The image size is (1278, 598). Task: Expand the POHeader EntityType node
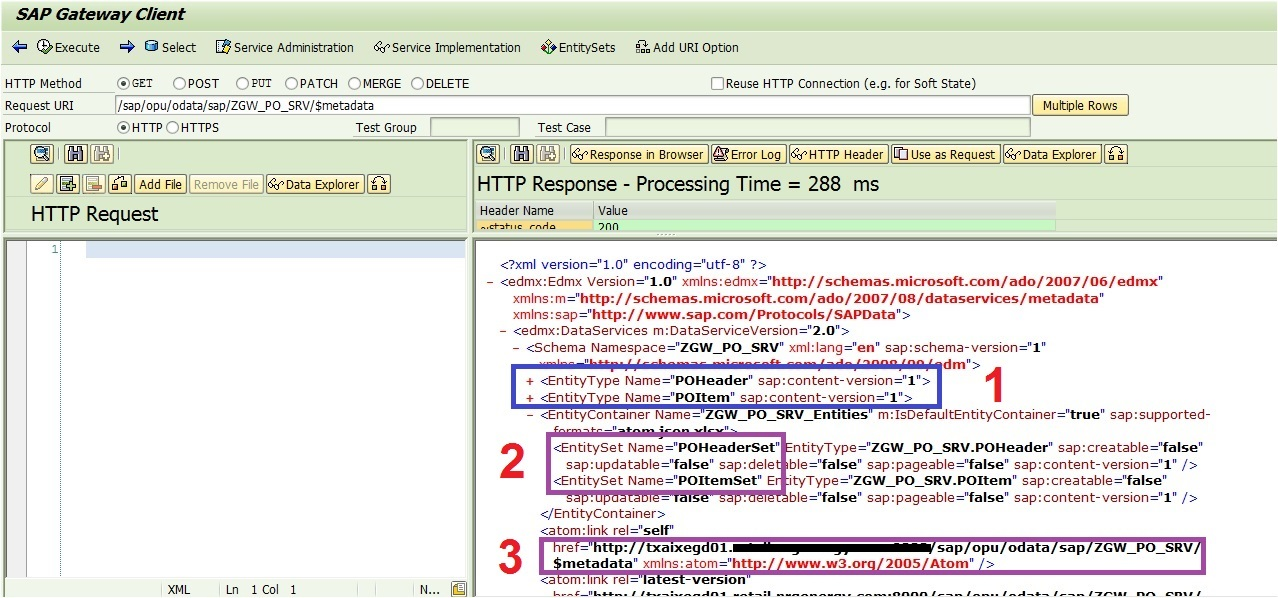(530, 380)
